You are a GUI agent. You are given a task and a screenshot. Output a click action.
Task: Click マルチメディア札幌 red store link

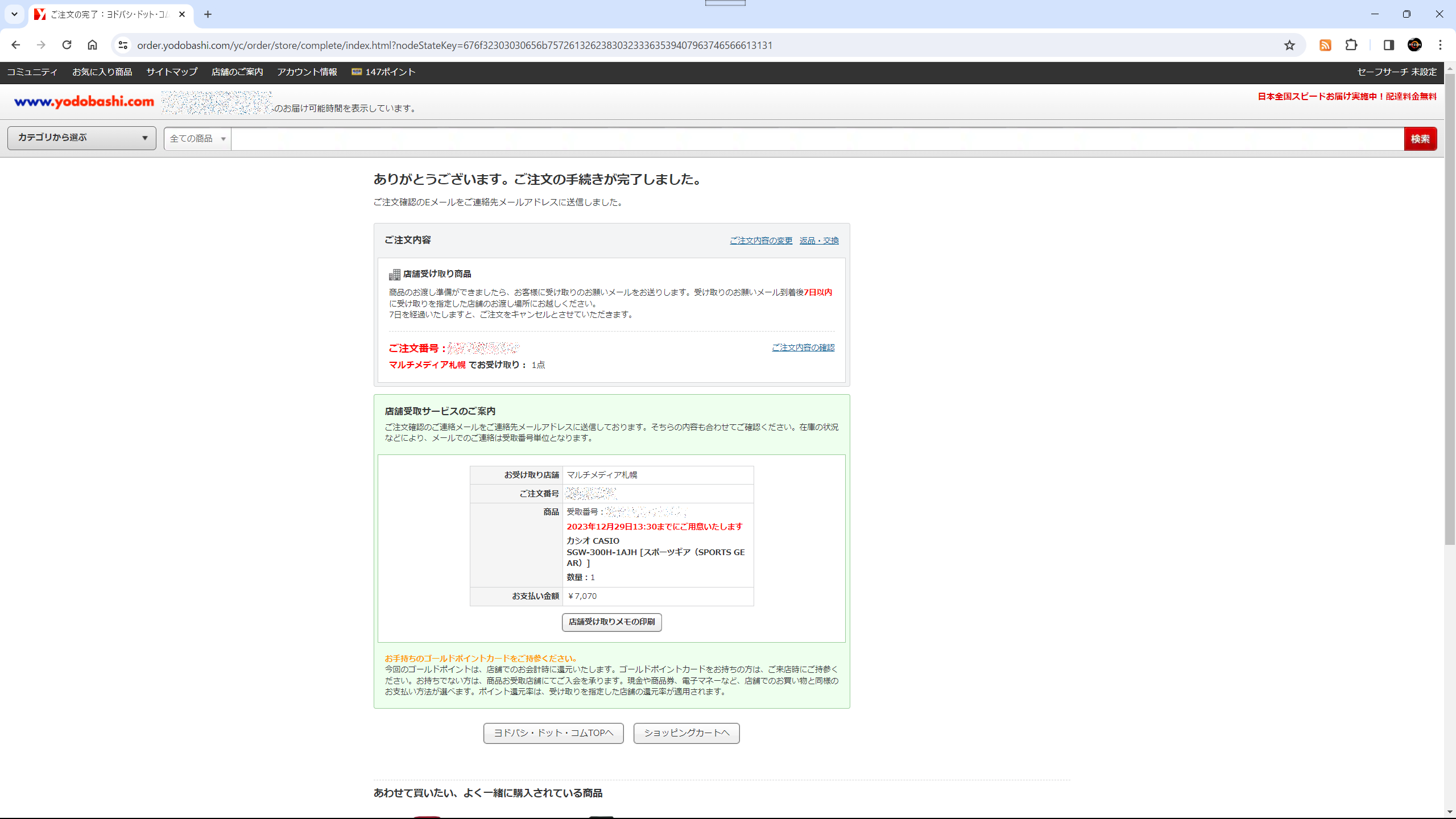tap(427, 365)
